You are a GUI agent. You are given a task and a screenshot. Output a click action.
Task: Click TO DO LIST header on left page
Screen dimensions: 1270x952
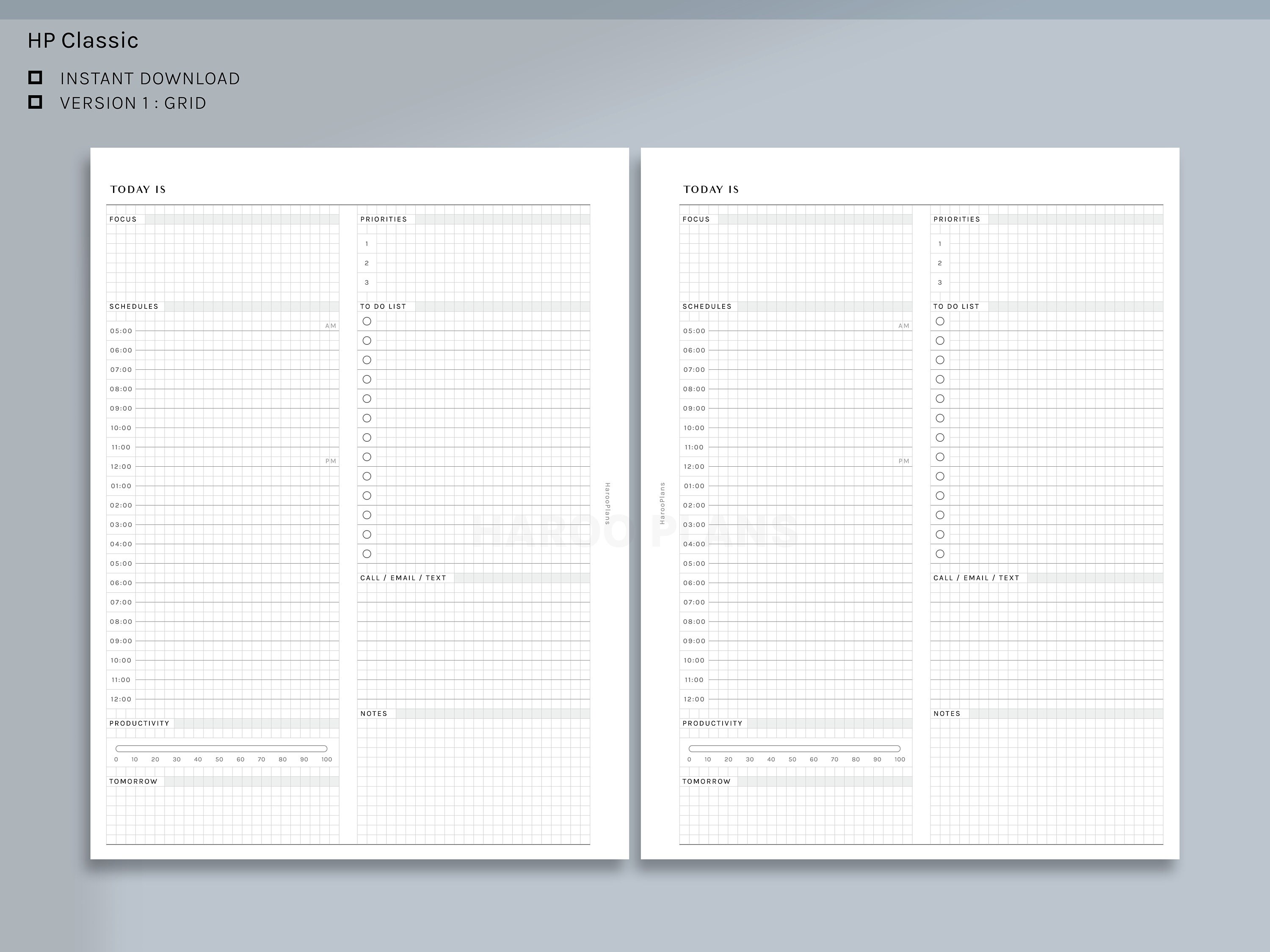coord(383,306)
